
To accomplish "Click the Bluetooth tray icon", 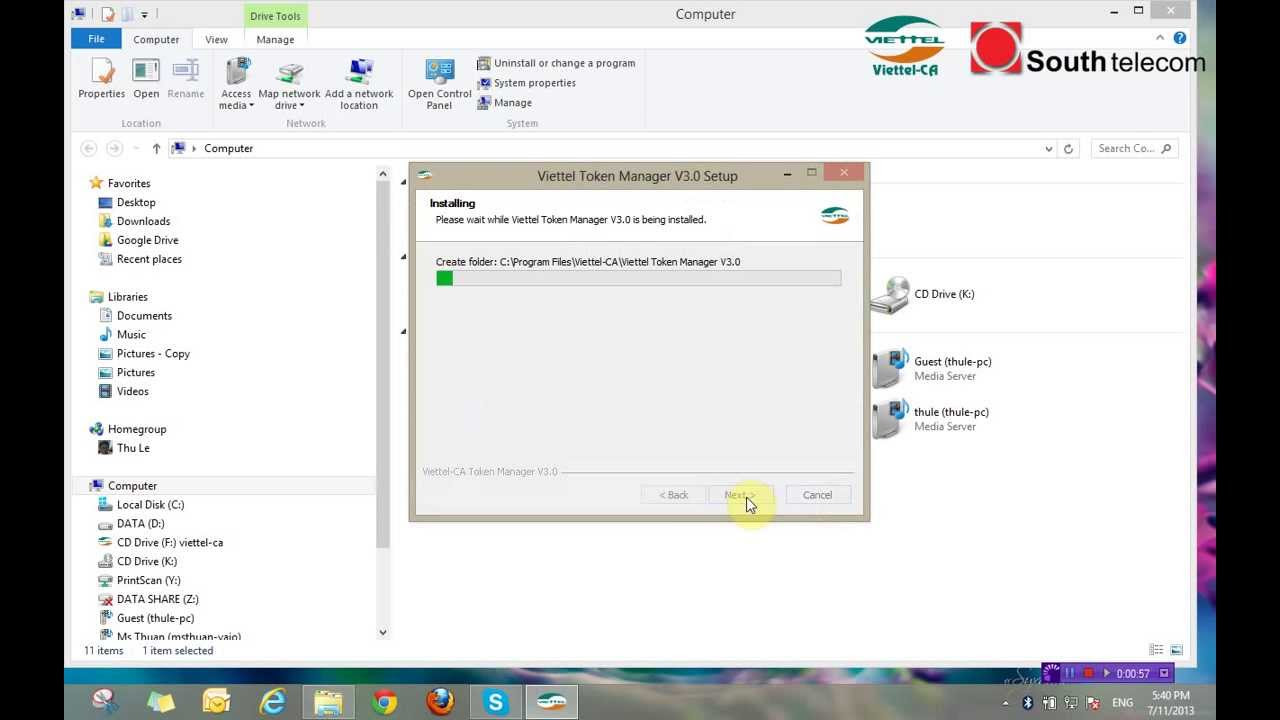I will pyautogui.click(x=1027, y=702).
